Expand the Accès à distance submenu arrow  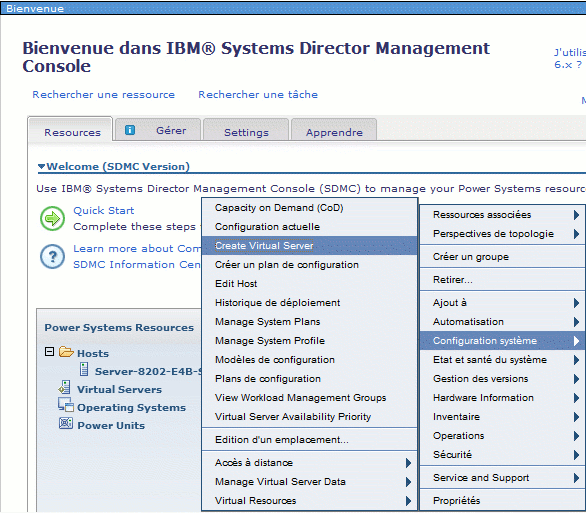[x=408, y=463]
